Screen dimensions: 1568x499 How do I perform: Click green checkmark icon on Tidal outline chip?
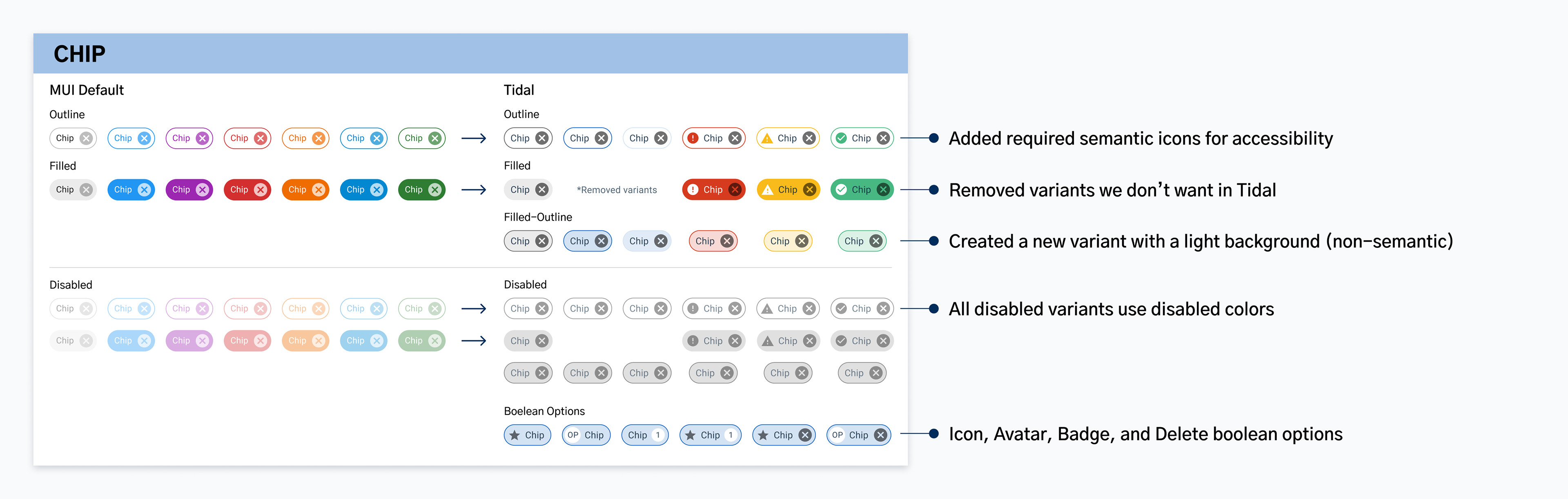841,138
